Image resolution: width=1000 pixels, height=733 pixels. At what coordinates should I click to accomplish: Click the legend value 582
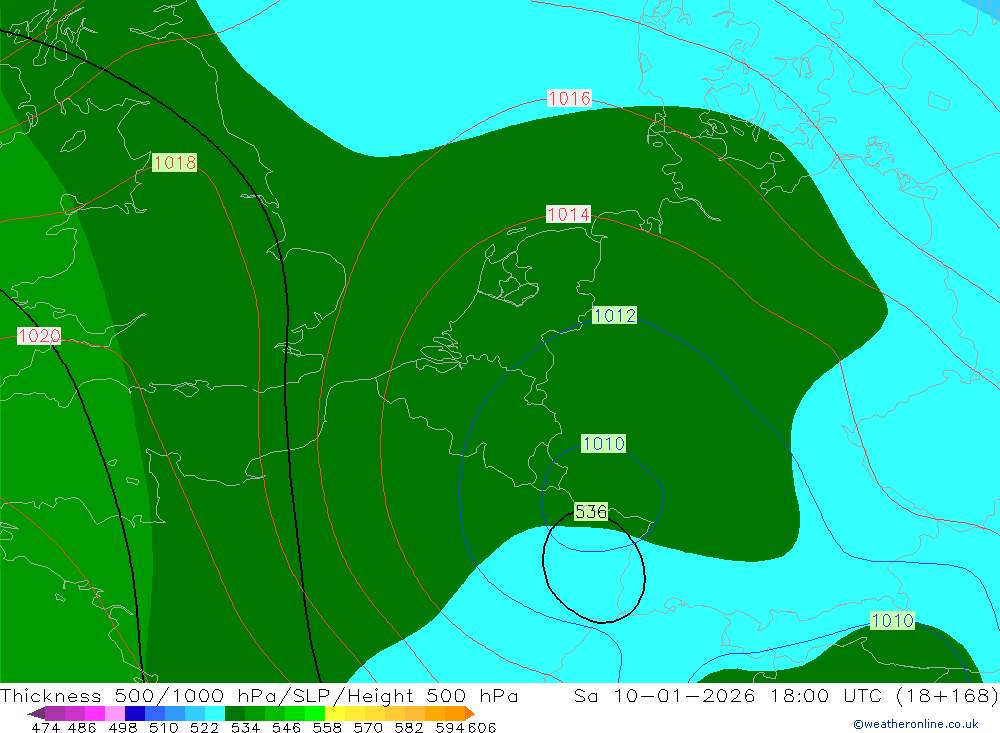coord(408,727)
